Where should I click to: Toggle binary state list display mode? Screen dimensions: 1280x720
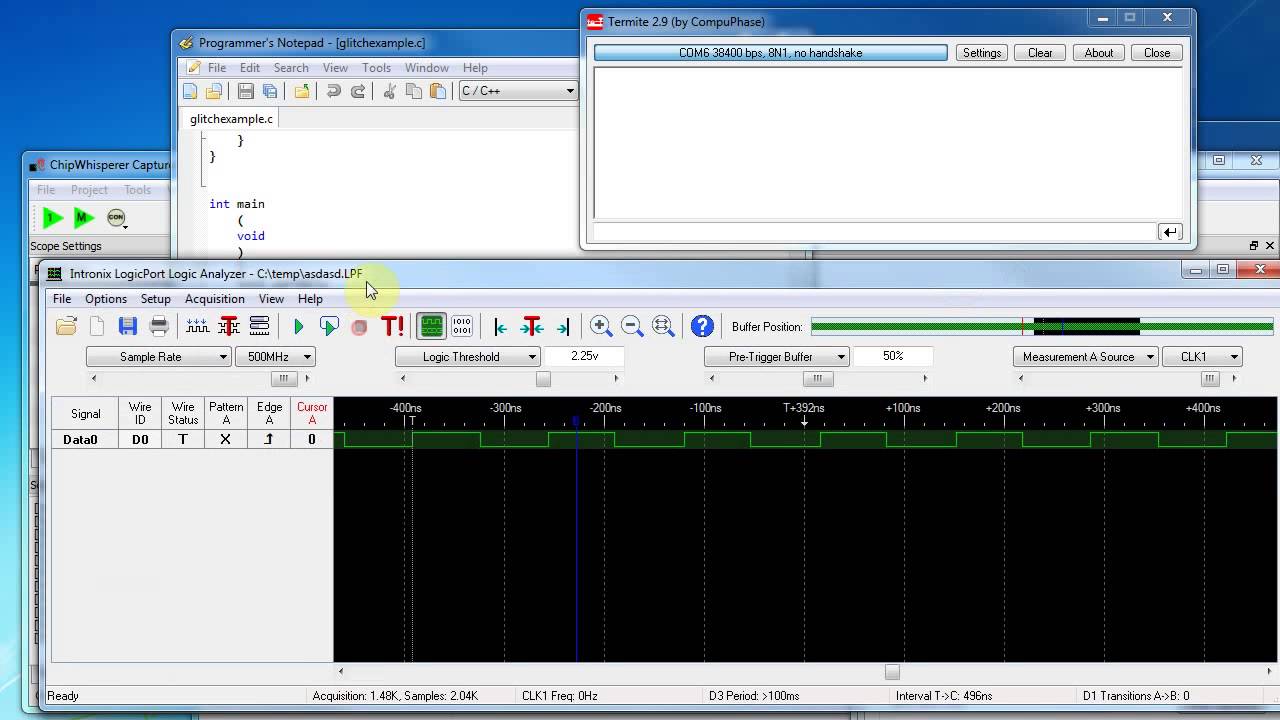(x=462, y=326)
